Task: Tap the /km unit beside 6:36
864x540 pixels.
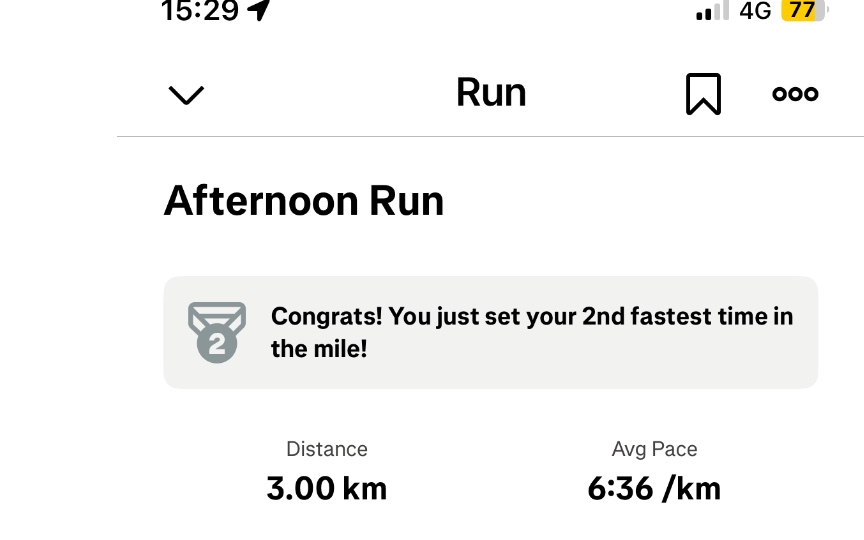Action: pos(691,489)
